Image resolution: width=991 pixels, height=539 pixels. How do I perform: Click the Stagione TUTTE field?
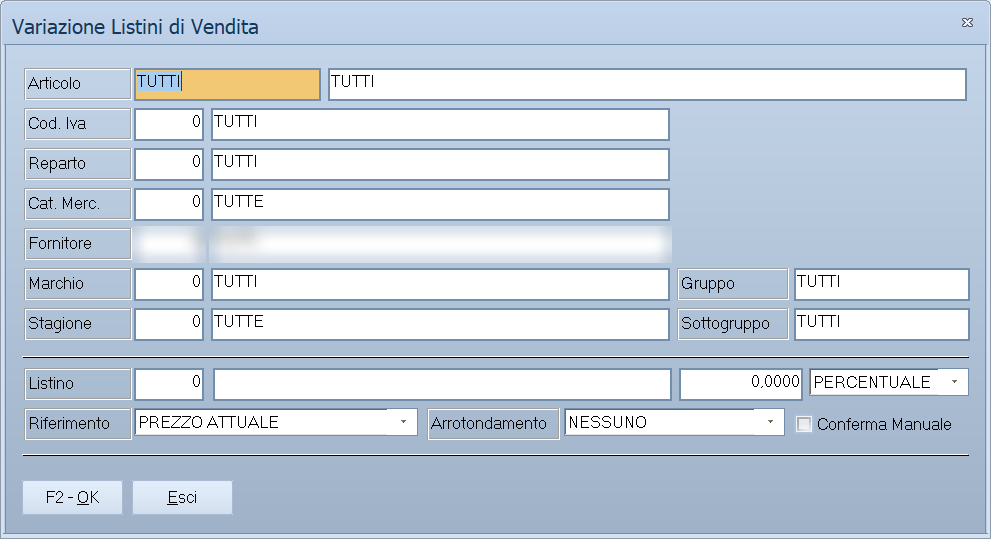(x=440, y=324)
